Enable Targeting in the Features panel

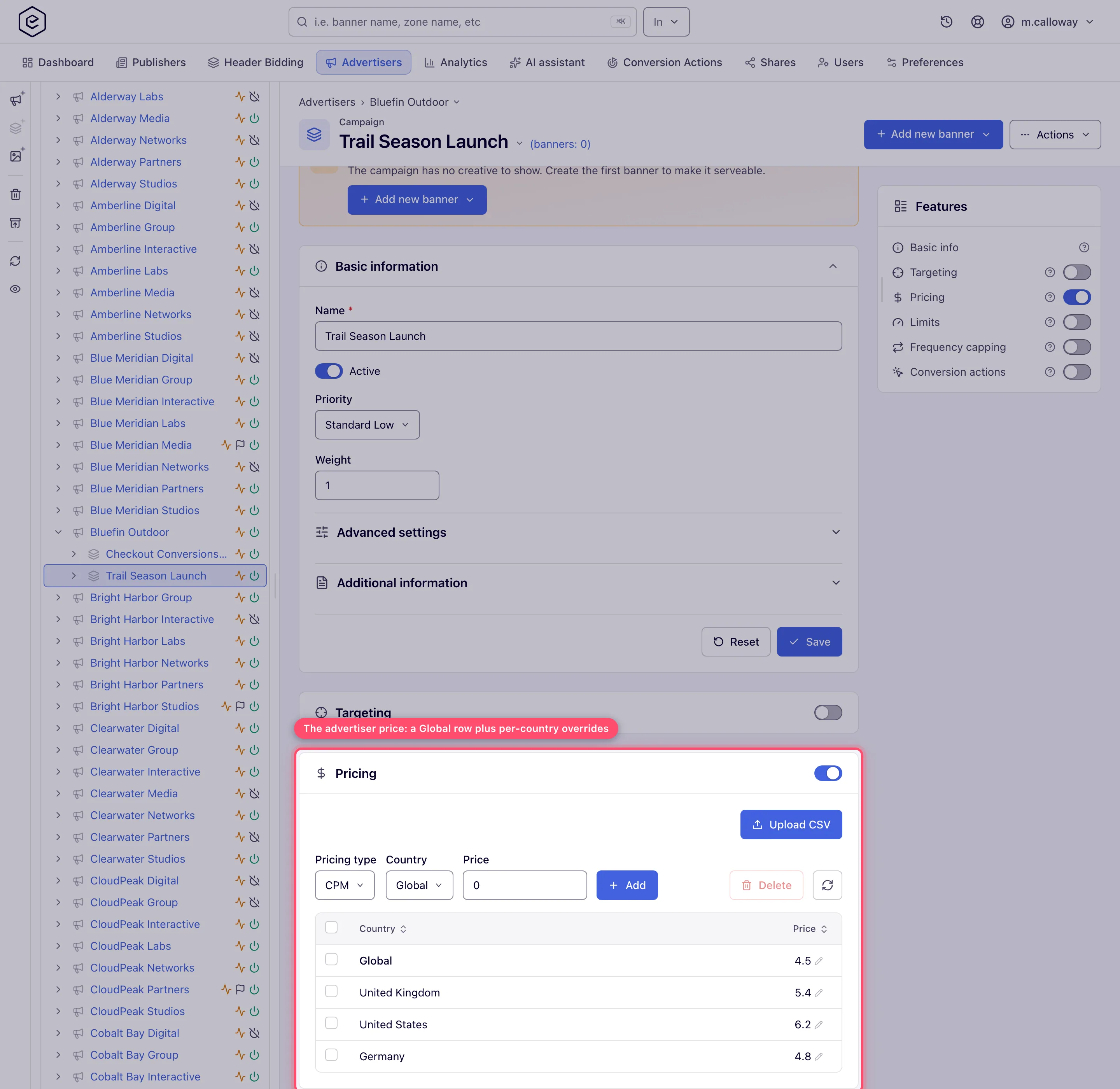(1076, 272)
